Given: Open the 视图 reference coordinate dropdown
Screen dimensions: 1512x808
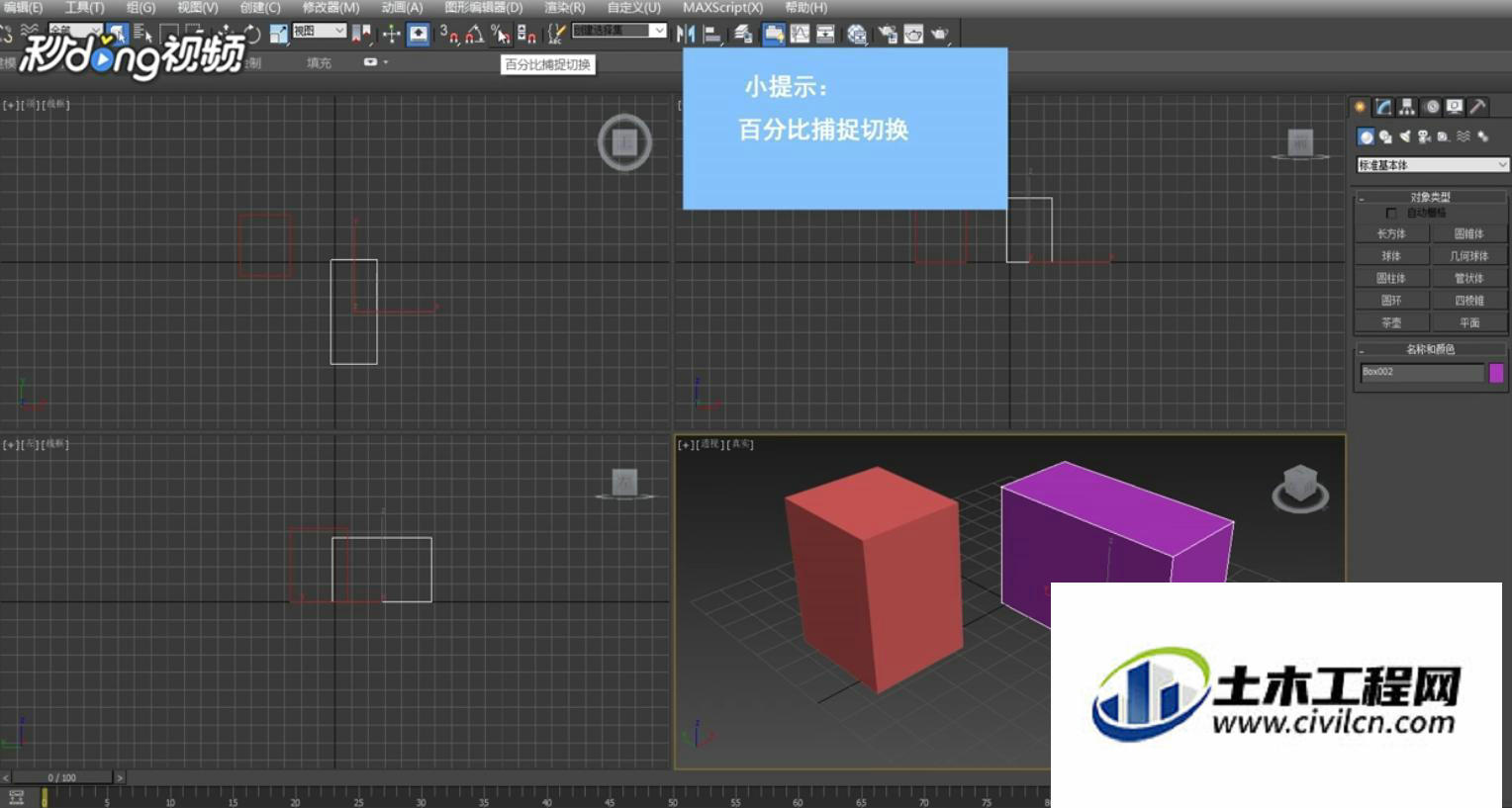Looking at the screenshot, I should pyautogui.click(x=319, y=31).
